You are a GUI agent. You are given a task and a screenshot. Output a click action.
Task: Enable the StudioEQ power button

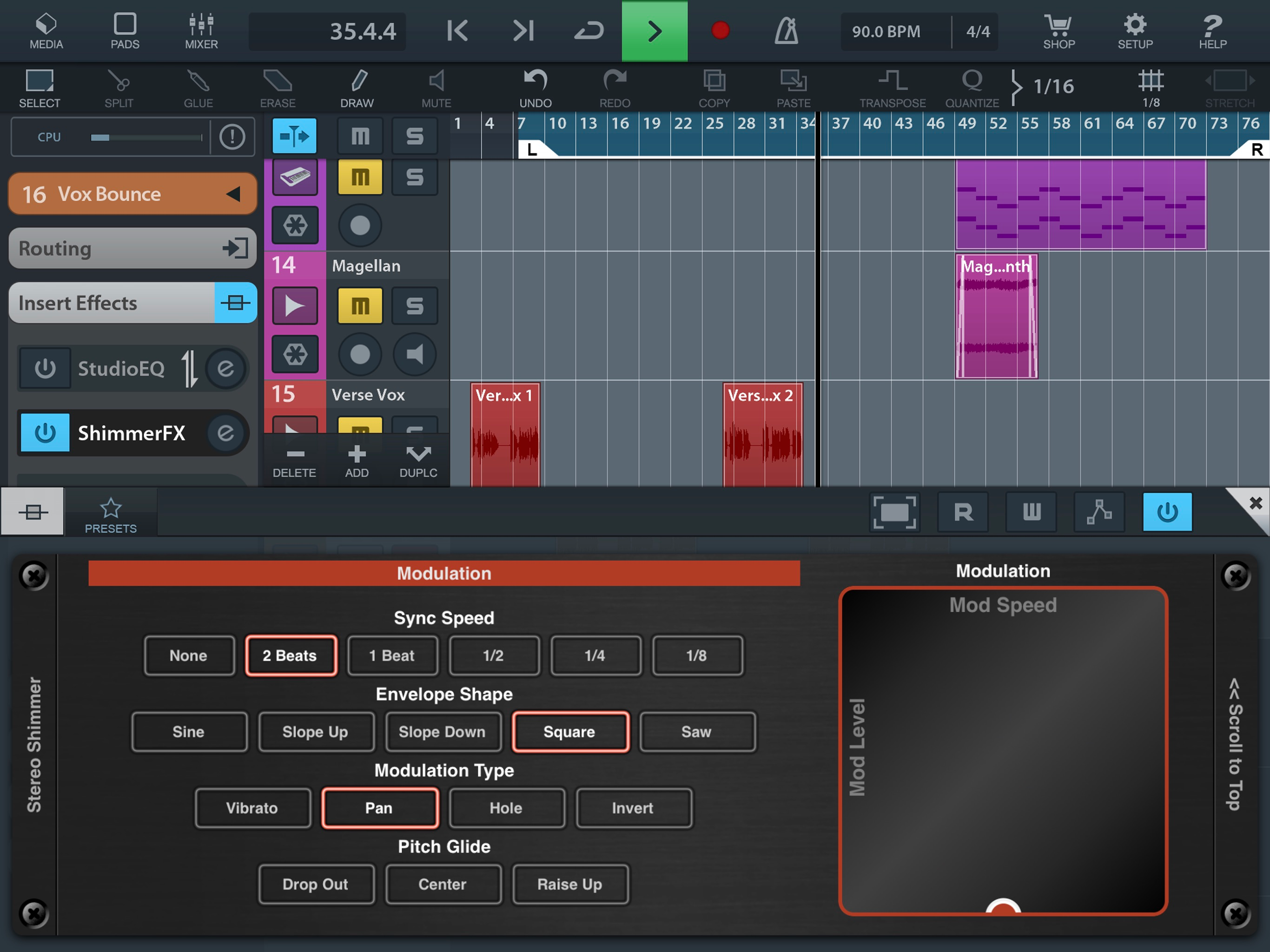click(x=45, y=369)
